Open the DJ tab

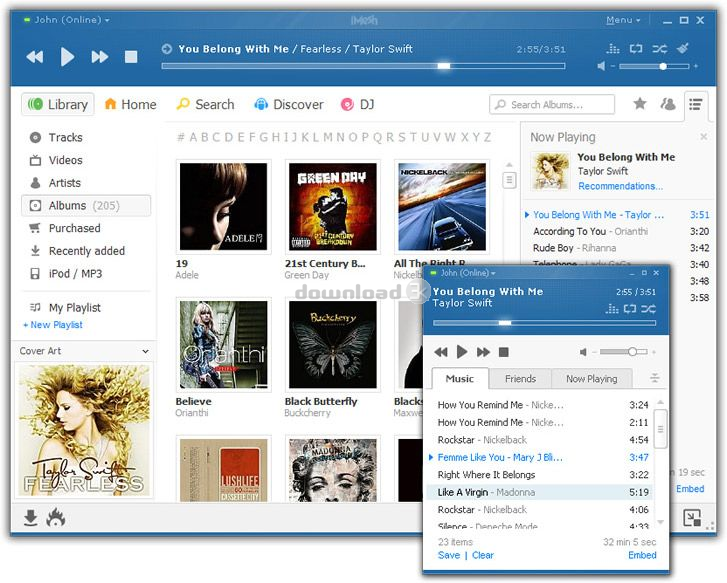click(x=357, y=104)
